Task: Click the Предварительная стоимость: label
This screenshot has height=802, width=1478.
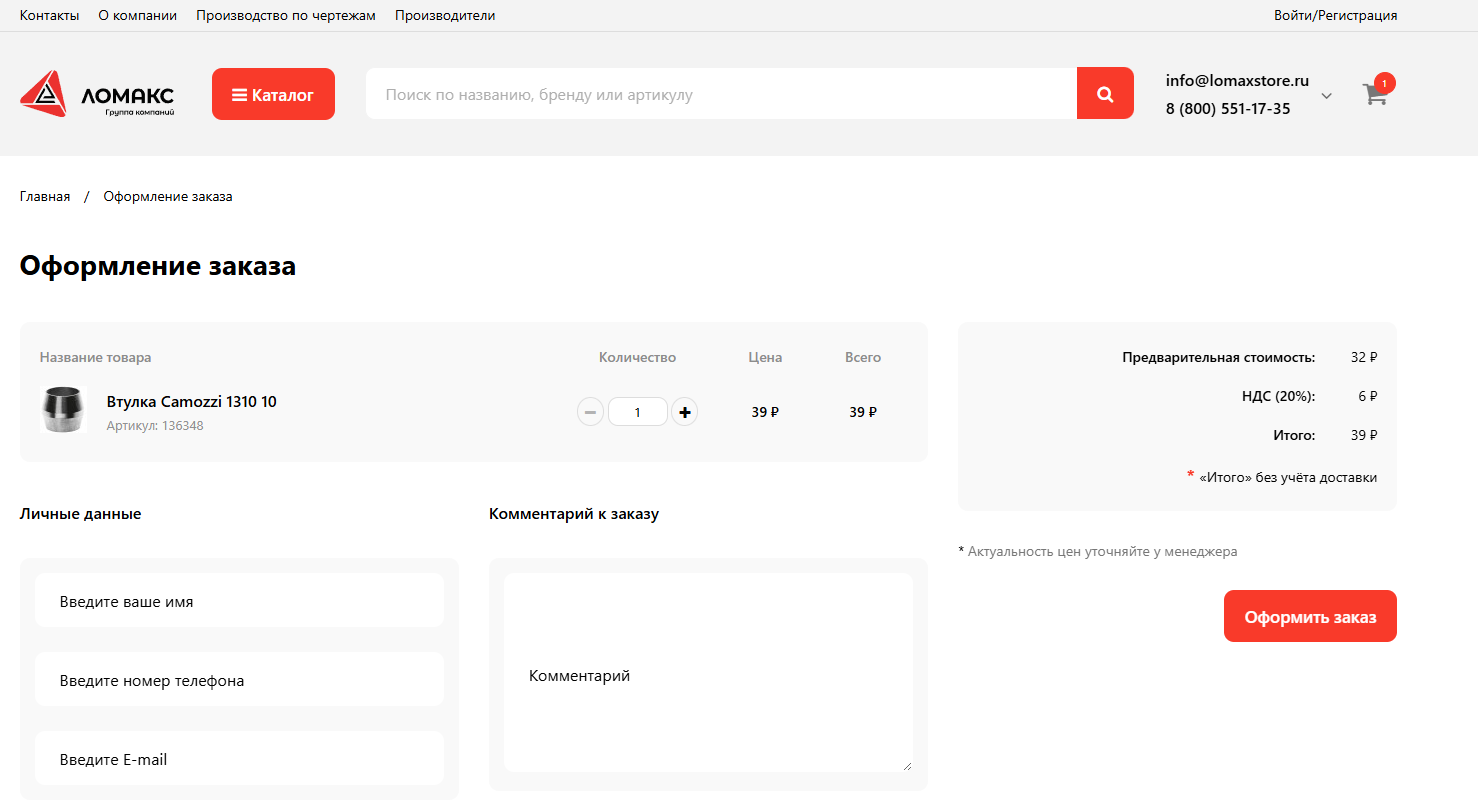Action: (1219, 357)
